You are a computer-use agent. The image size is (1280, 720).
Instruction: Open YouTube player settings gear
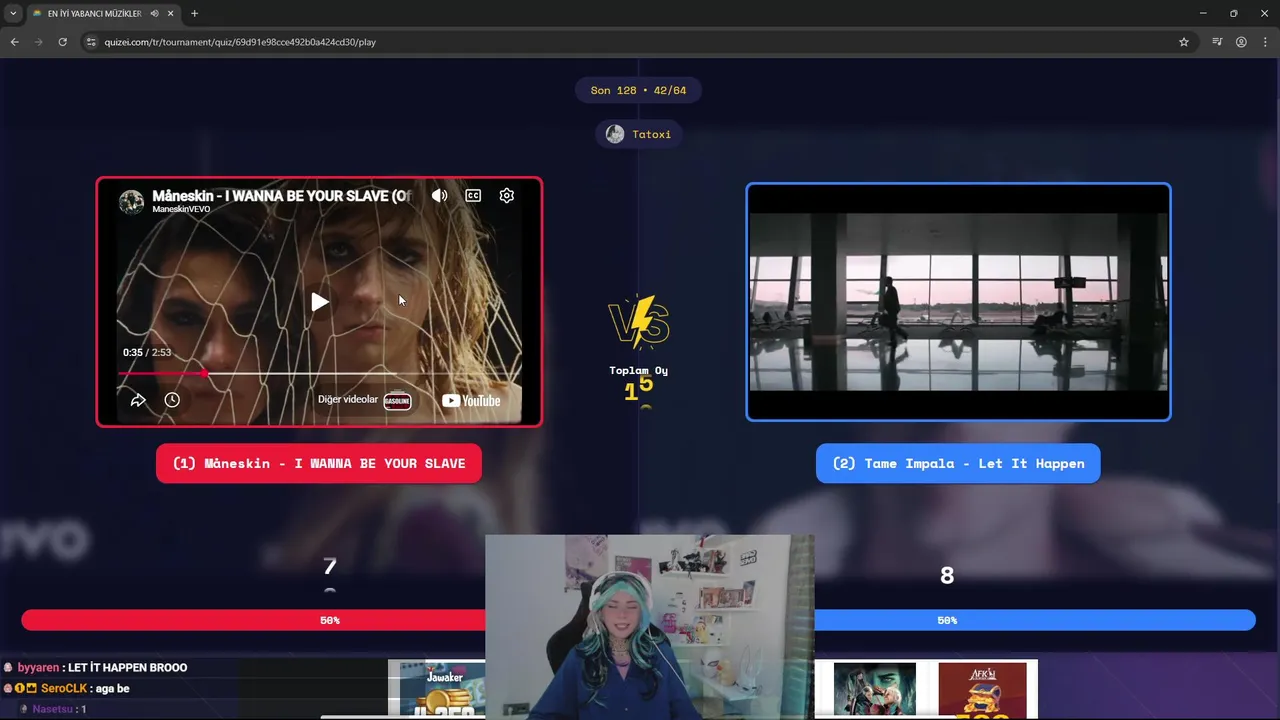507,195
